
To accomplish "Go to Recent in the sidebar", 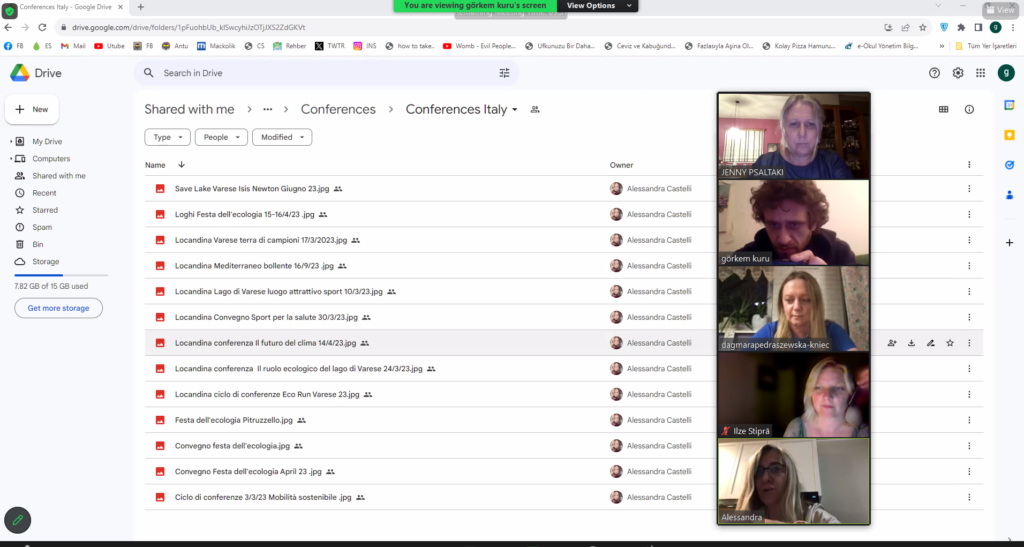I will 44,193.
